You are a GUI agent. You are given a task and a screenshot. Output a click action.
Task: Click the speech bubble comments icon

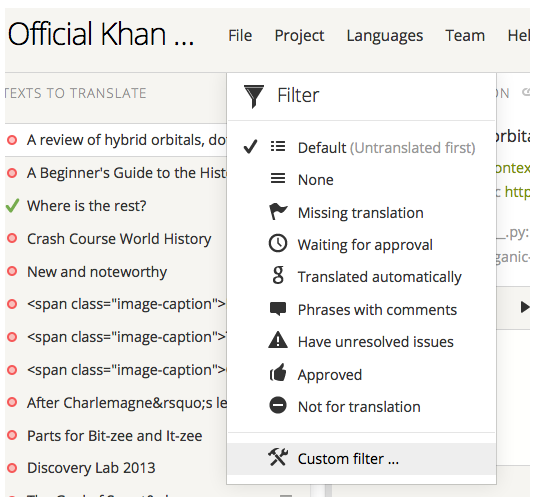278,309
